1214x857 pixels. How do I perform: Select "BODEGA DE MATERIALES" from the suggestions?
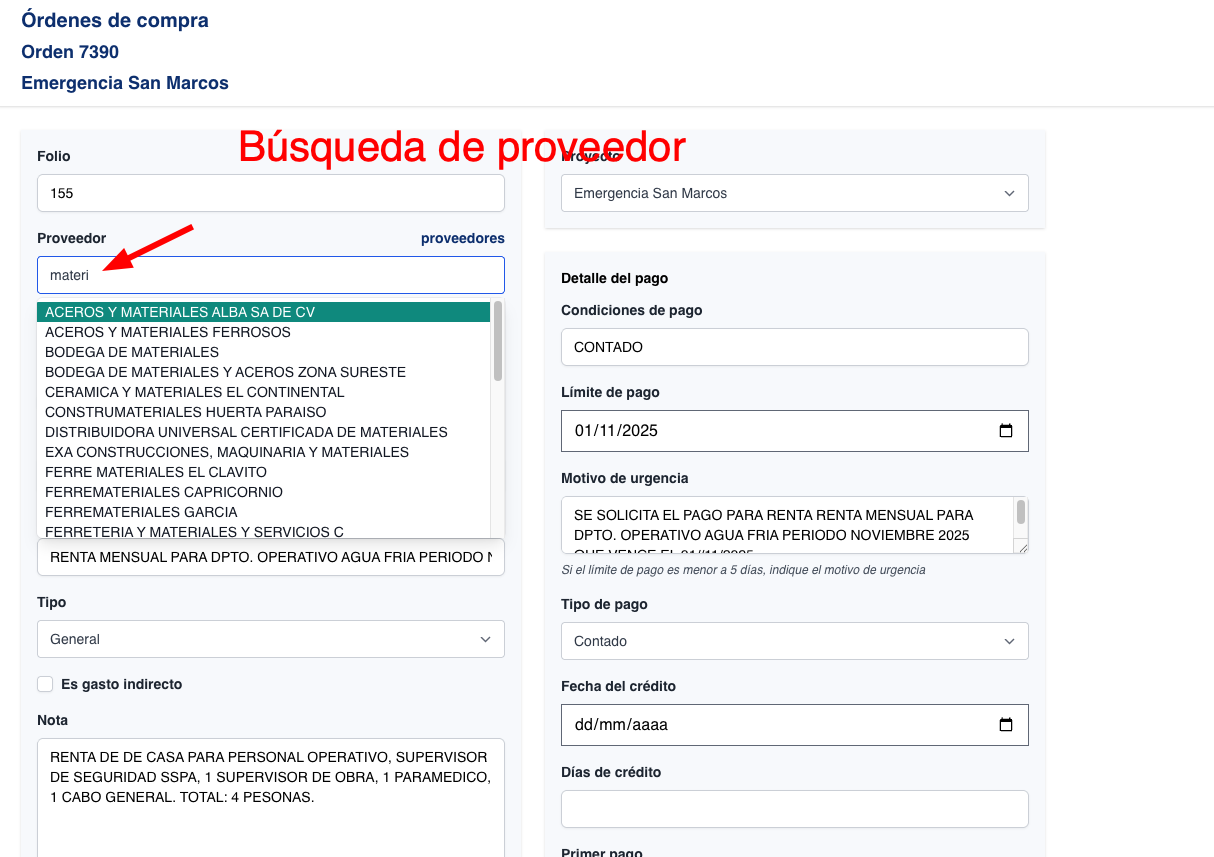pyautogui.click(x=130, y=351)
